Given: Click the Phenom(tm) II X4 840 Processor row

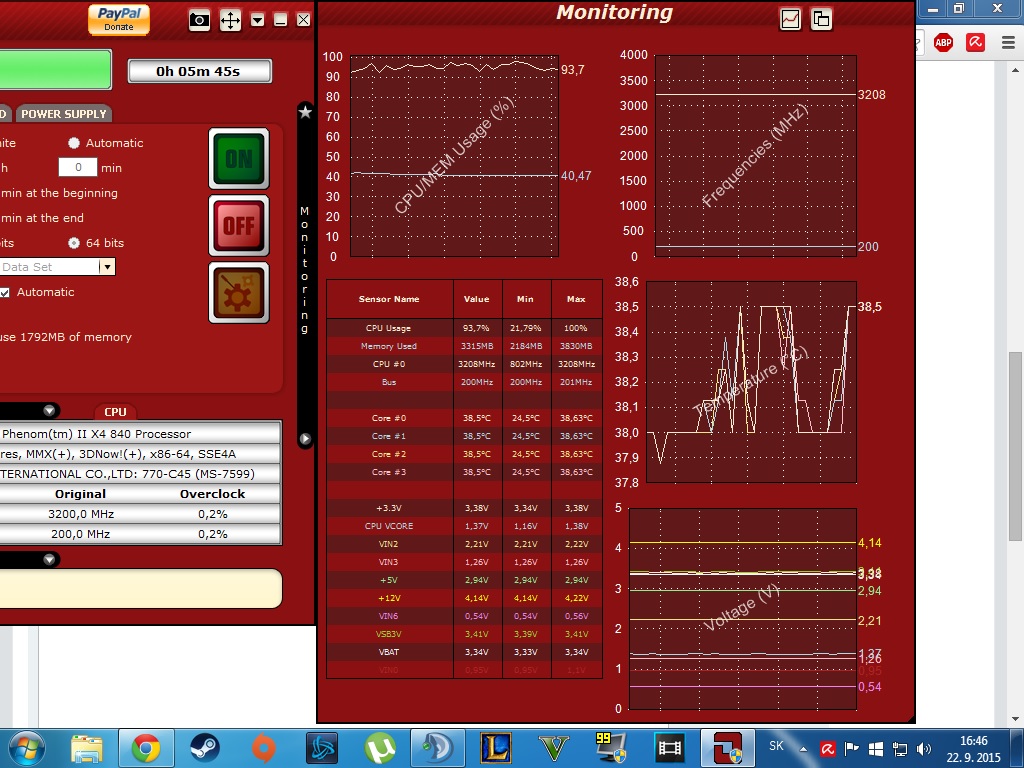Looking at the screenshot, I should click(140, 434).
